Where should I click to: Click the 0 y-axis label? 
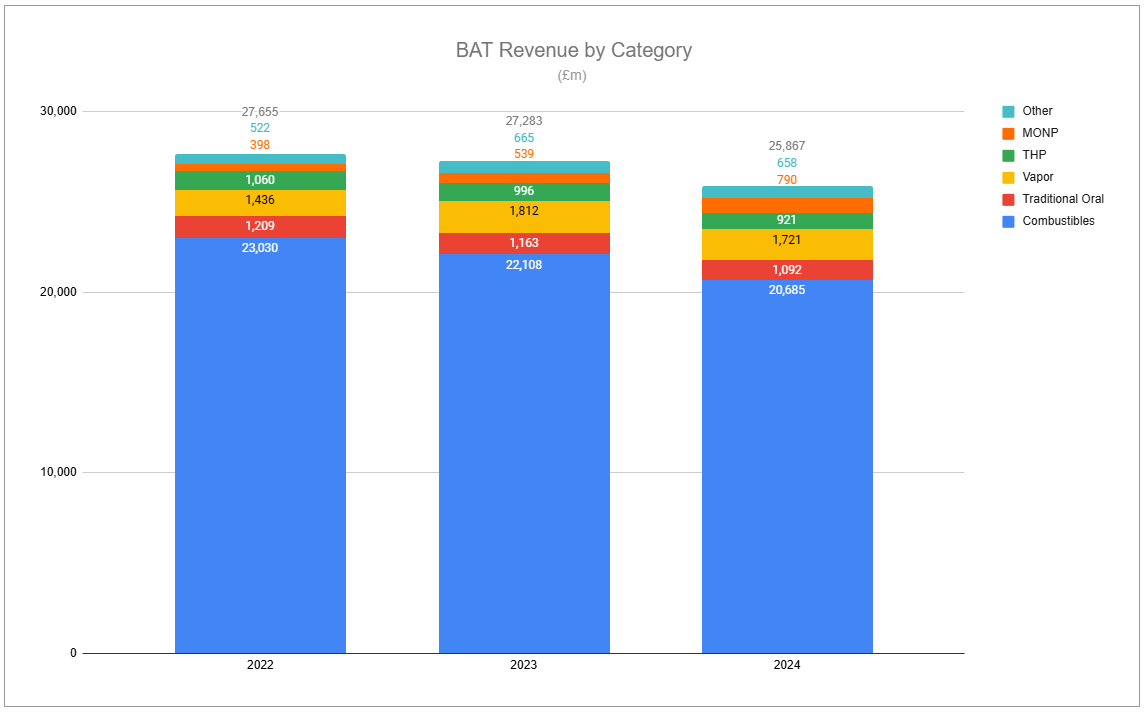point(73,653)
